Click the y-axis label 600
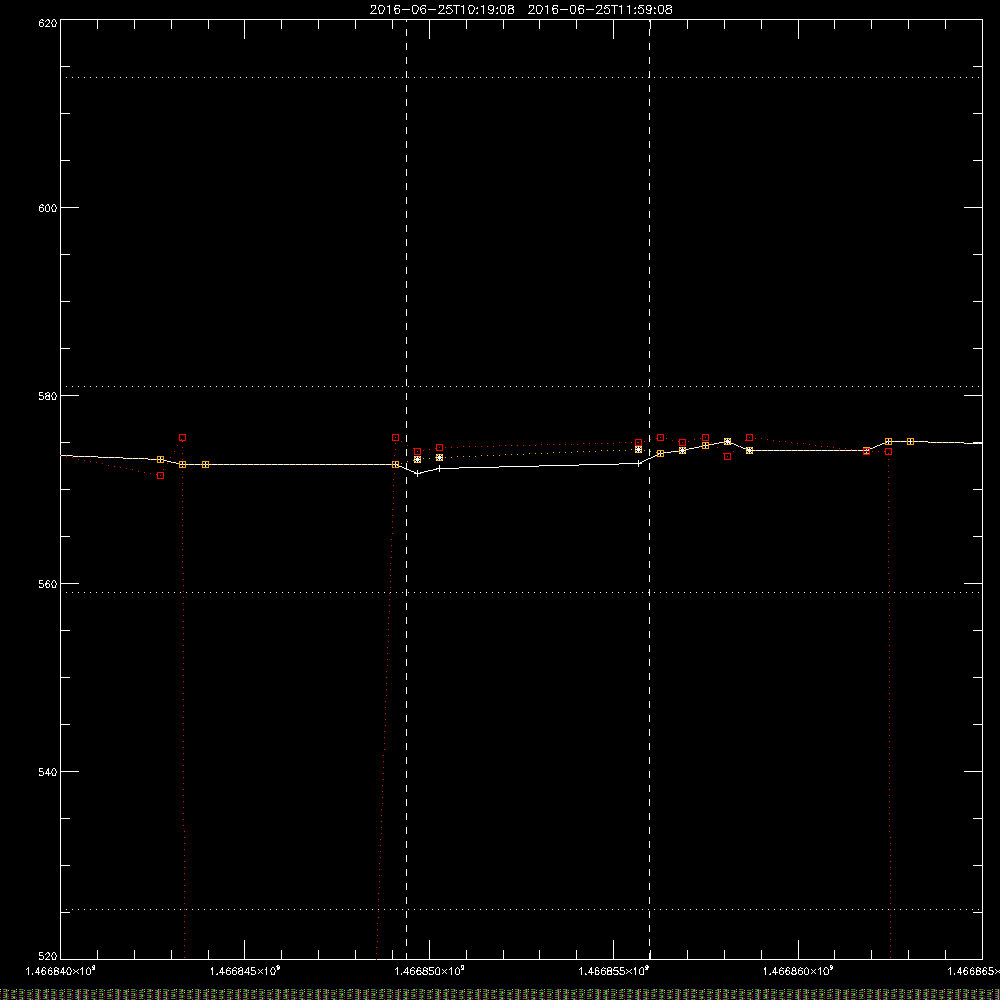The height and width of the screenshot is (1000, 1000). [x=48, y=208]
